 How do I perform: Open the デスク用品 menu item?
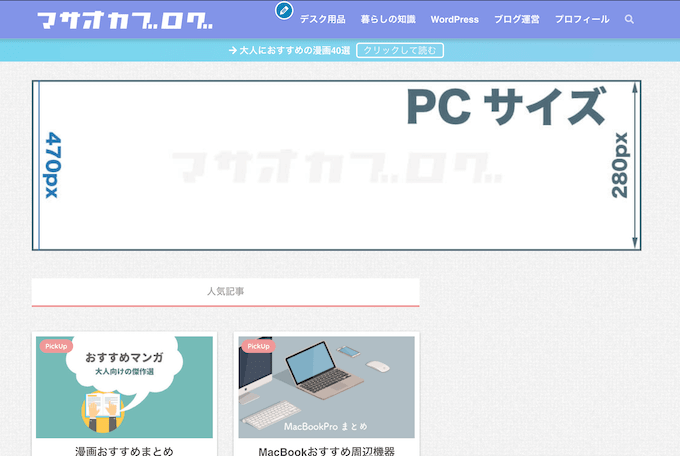323,20
